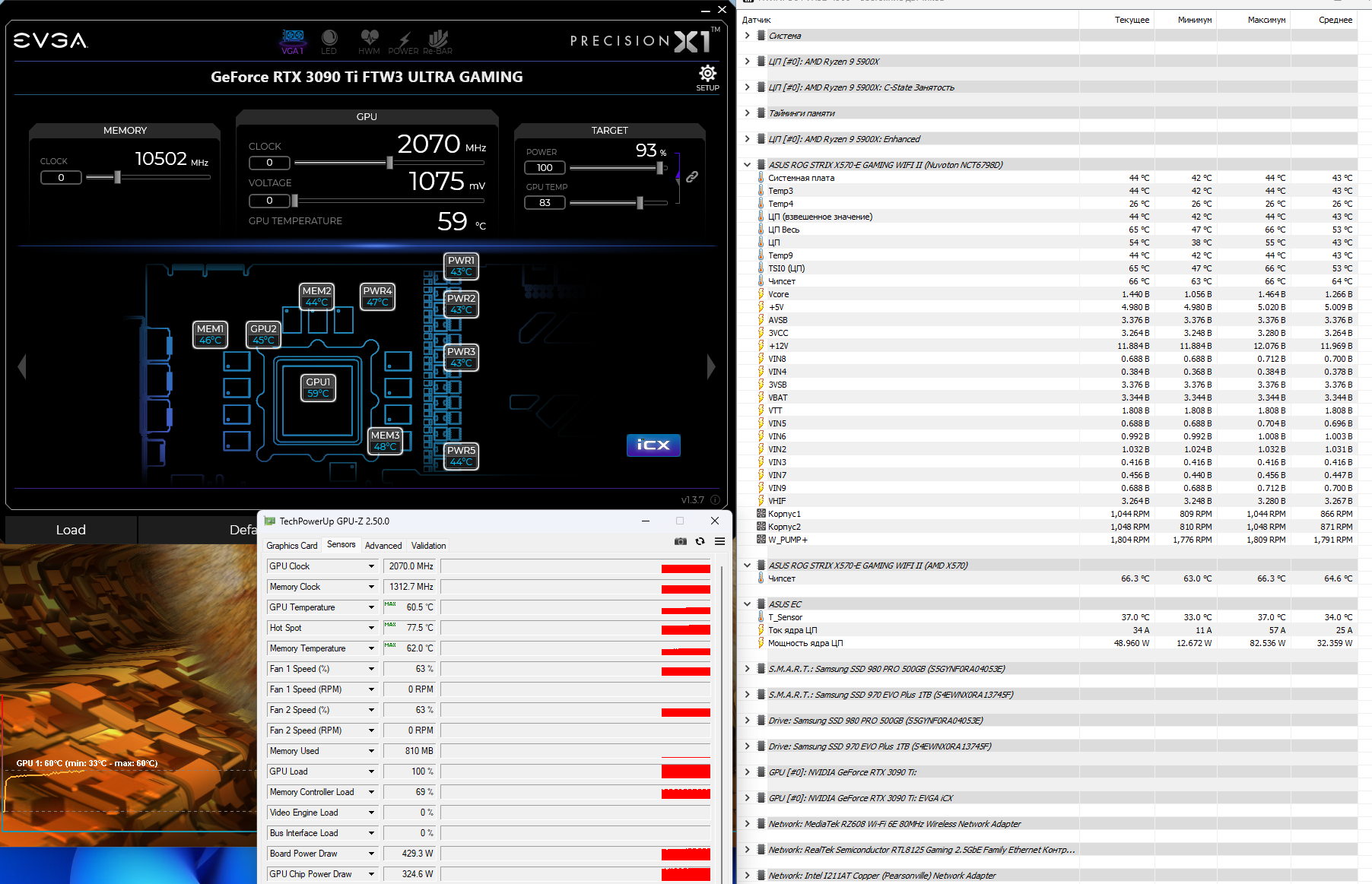This screenshot has width=1372, height=884.
Task: Click the Load button below Precision X1
Action: point(71,530)
